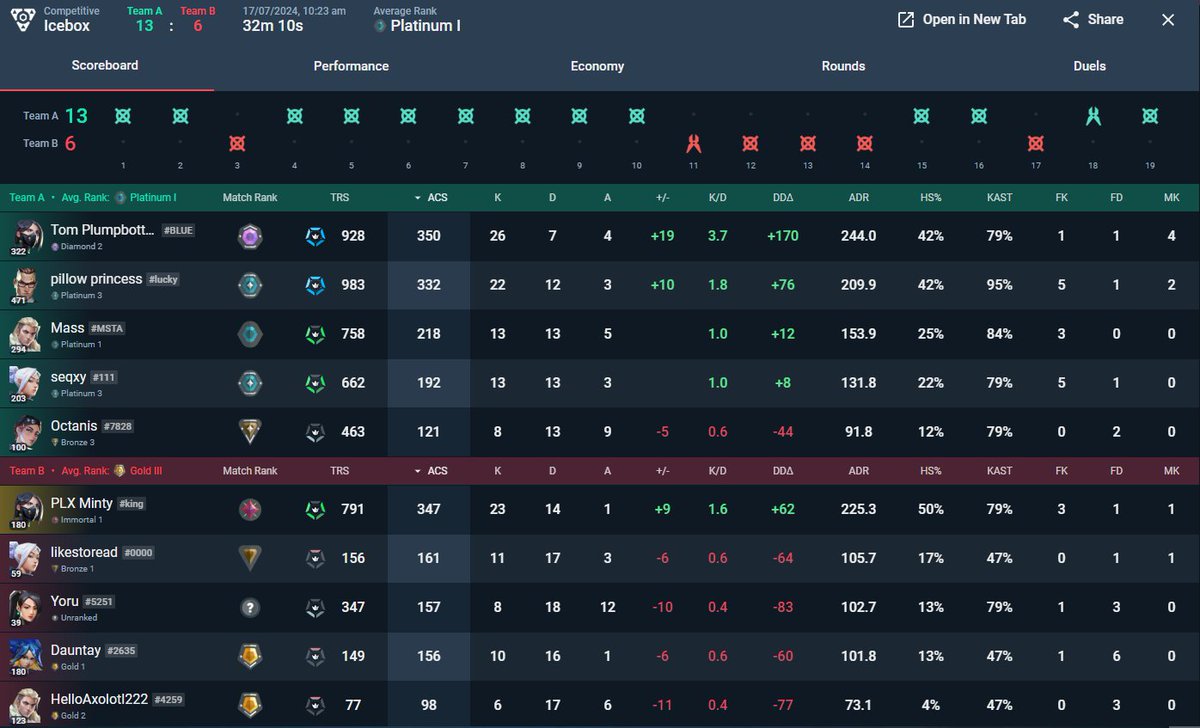This screenshot has width=1200, height=728.
Task: Click the Open in New Tab icon
Action: [x=906, y=20]
